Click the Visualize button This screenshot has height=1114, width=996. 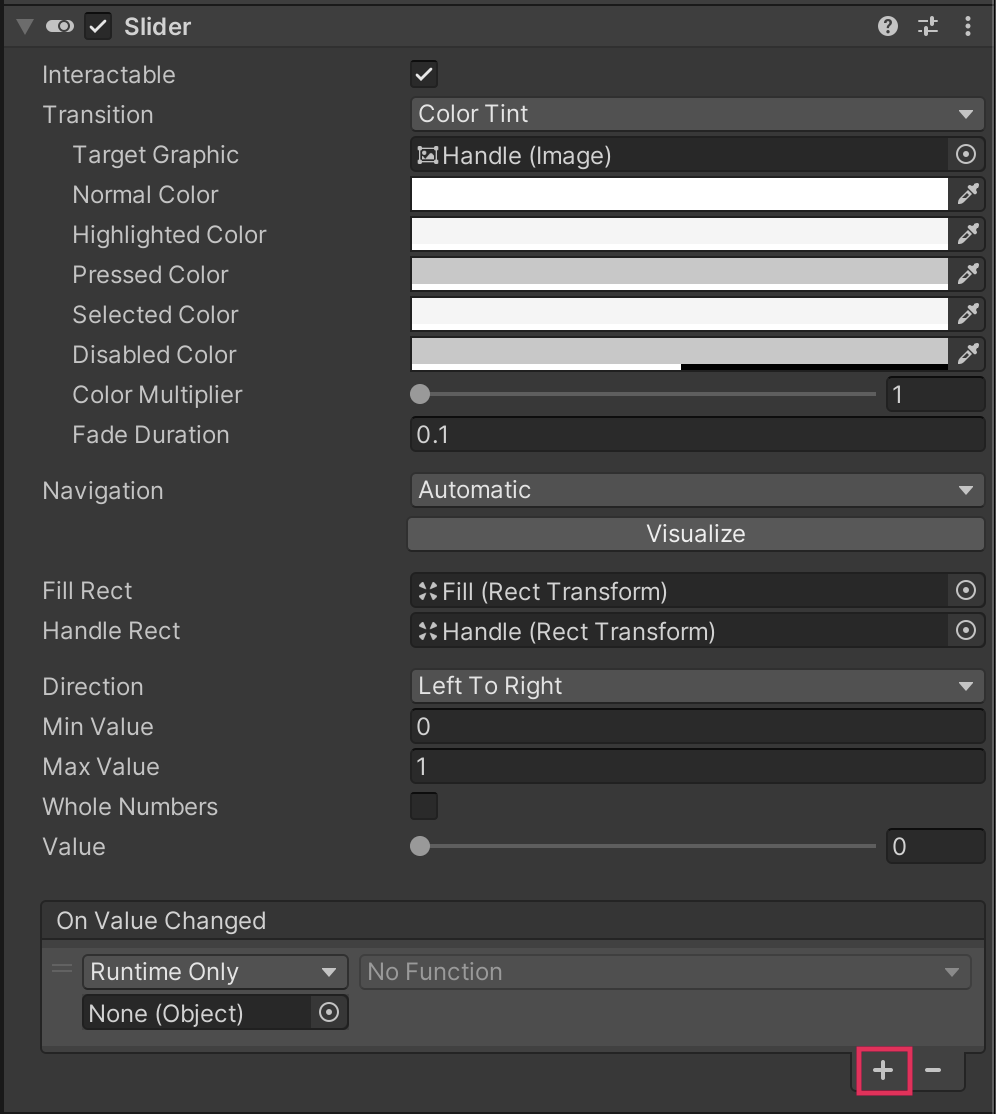click(696, 534)
